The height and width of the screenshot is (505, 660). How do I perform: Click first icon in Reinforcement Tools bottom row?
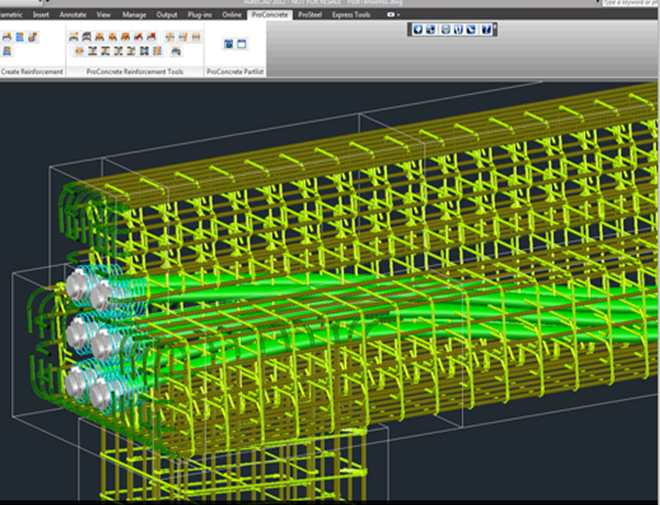80,51
